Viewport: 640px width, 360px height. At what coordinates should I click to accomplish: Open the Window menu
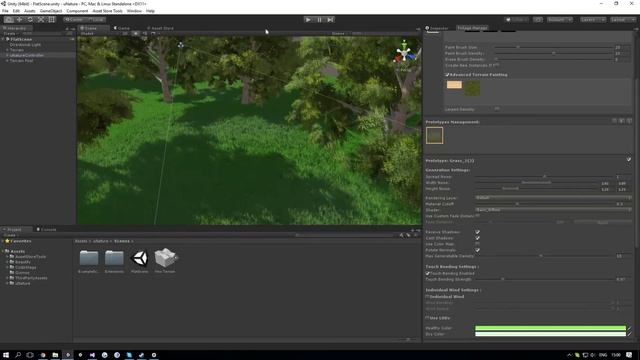(x=134, y=11)
